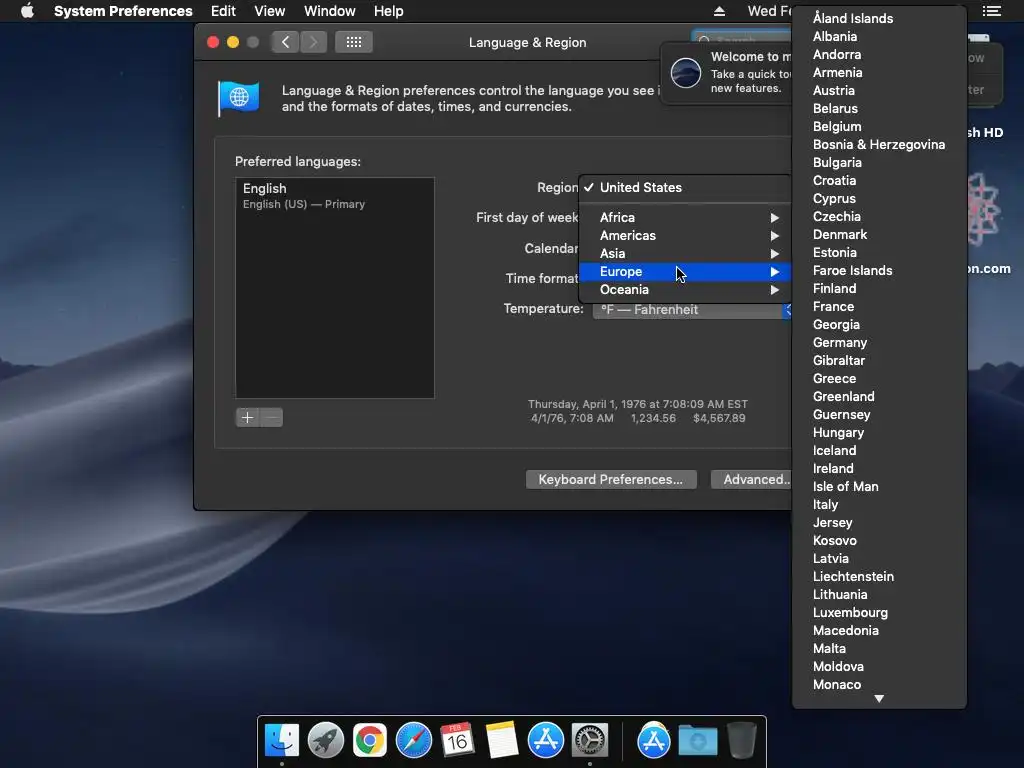Expand the Africa region submenu
The image size is (1024, 768).
coord(684,217)
